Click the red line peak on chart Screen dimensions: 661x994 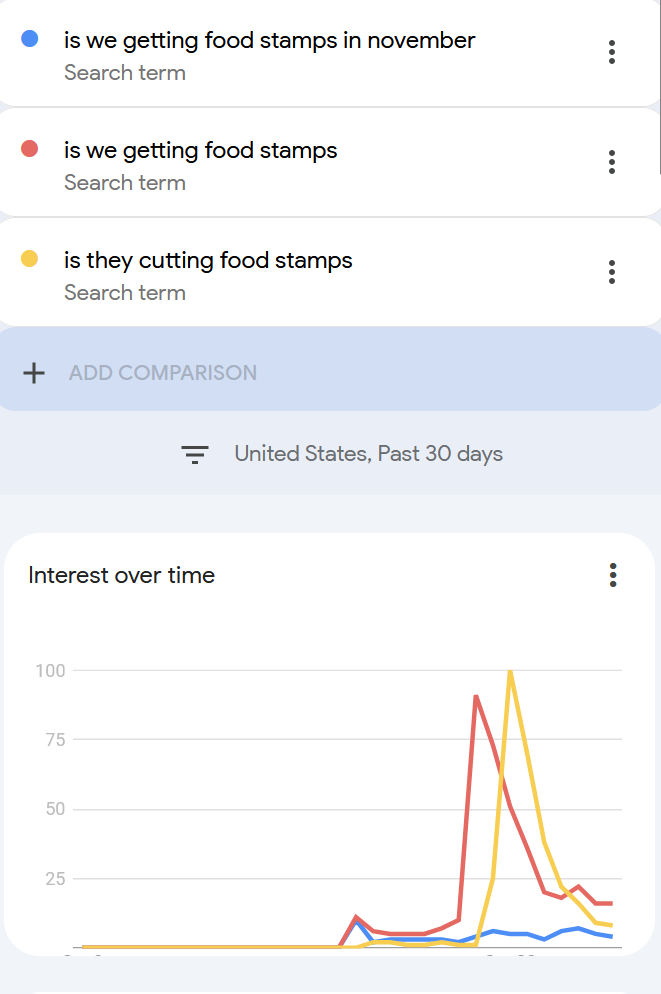point(476,696)
